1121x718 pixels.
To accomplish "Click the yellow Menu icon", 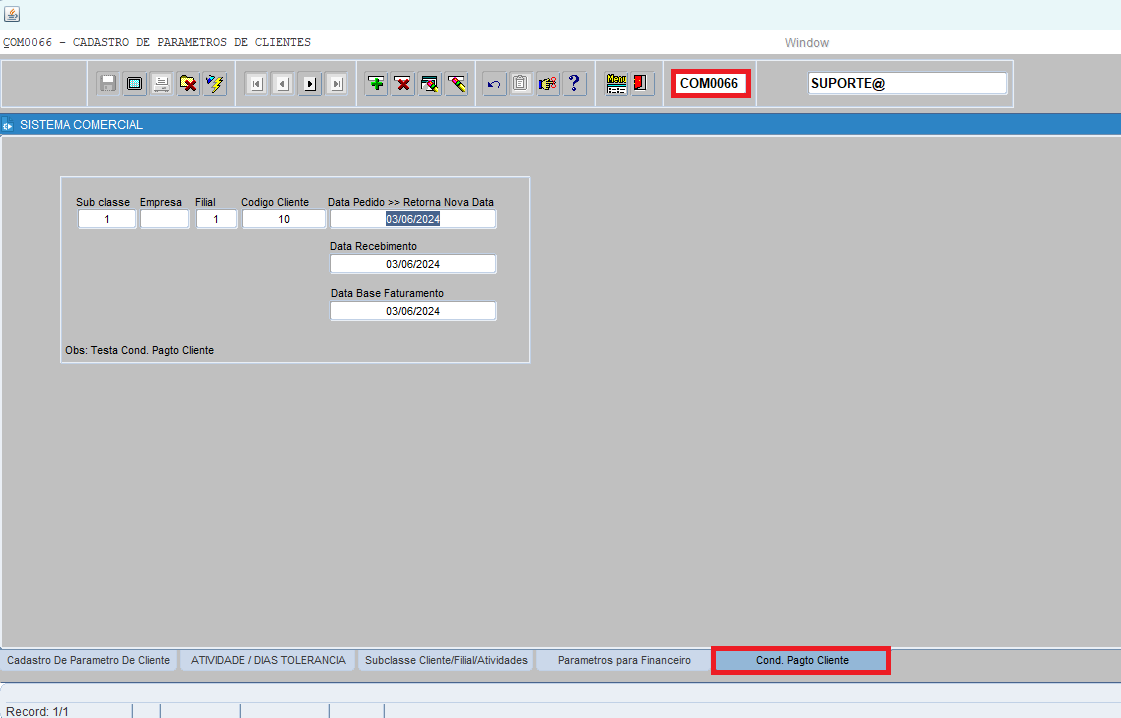I will tap(616, 84).
